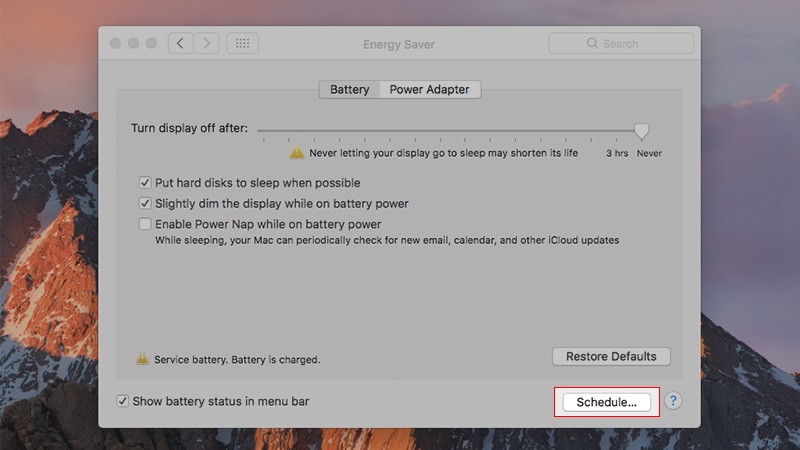The height and width of the screenshot is (450, 800).
Task: Set the display off slider to the 3 hrs mark
Action: pos(617,133)
